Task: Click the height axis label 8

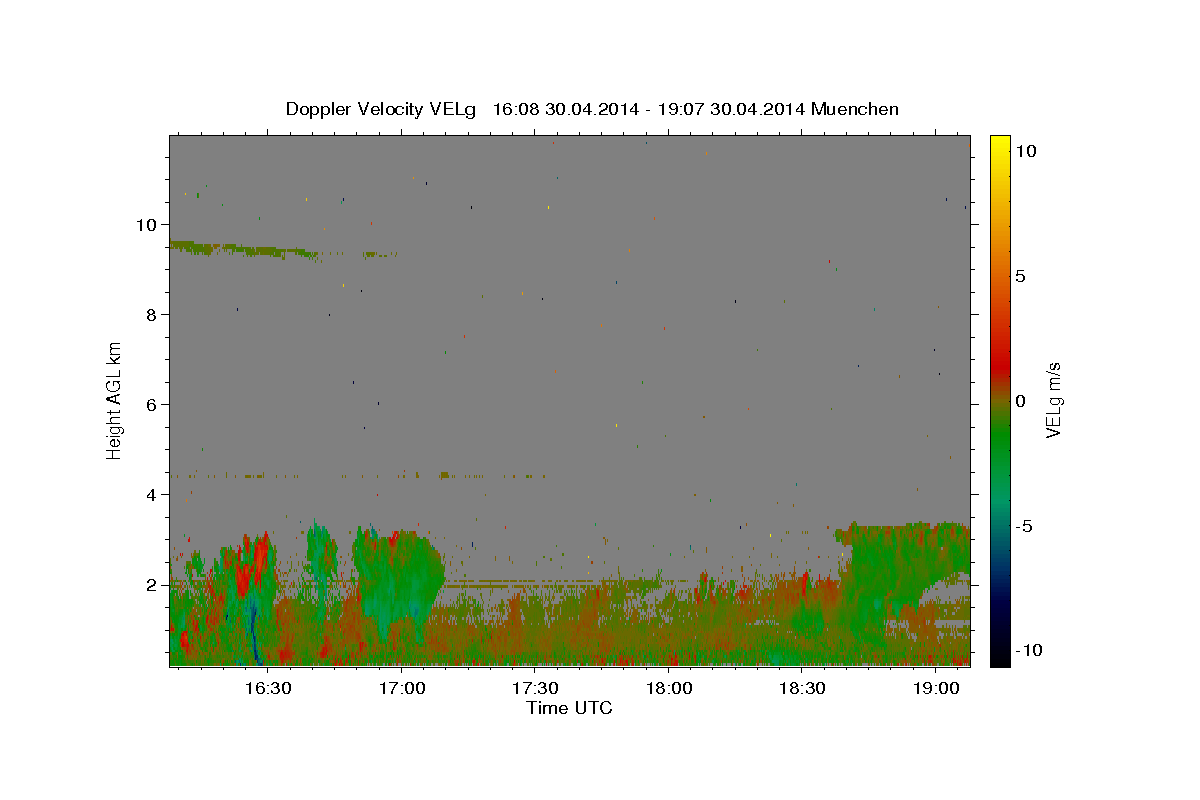Action: pos(152,314)
